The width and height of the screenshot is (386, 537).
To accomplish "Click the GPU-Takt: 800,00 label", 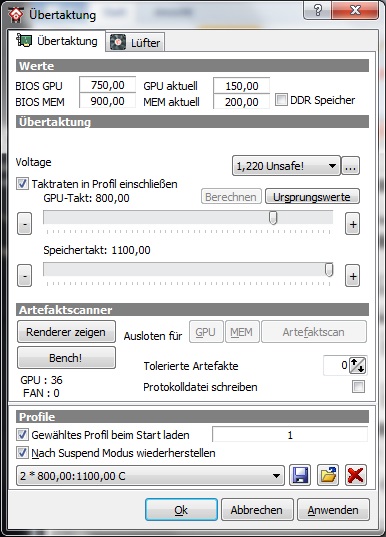I will [86, 198].
